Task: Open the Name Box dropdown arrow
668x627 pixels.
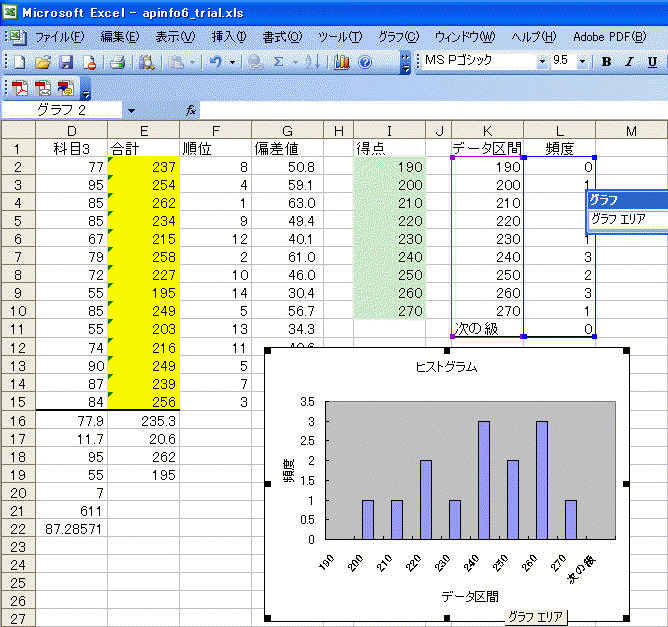Action: pos(132,109)
